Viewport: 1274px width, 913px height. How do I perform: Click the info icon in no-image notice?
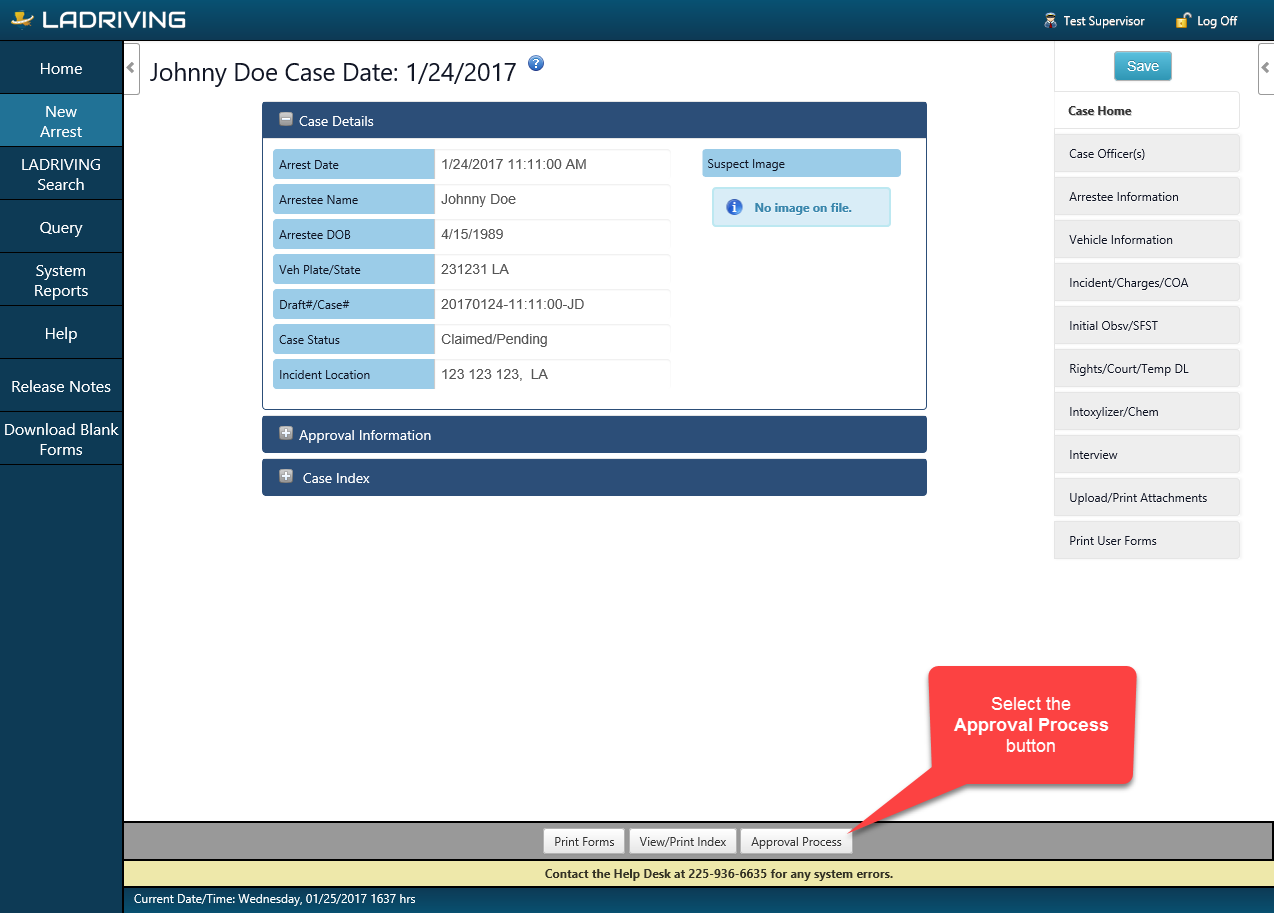click(734, 207)
